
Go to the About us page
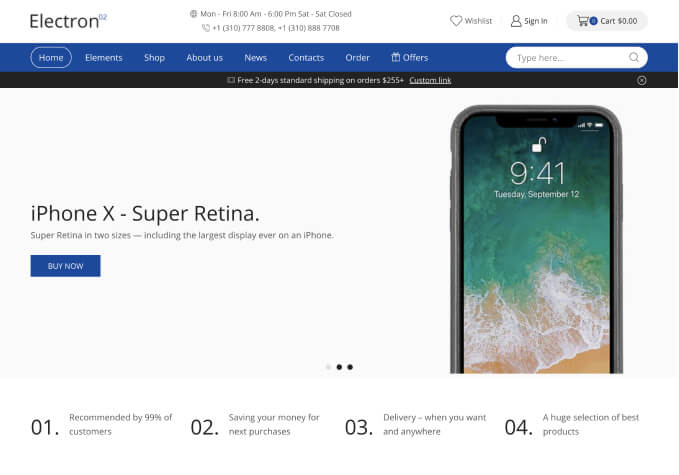pos(204,58)
